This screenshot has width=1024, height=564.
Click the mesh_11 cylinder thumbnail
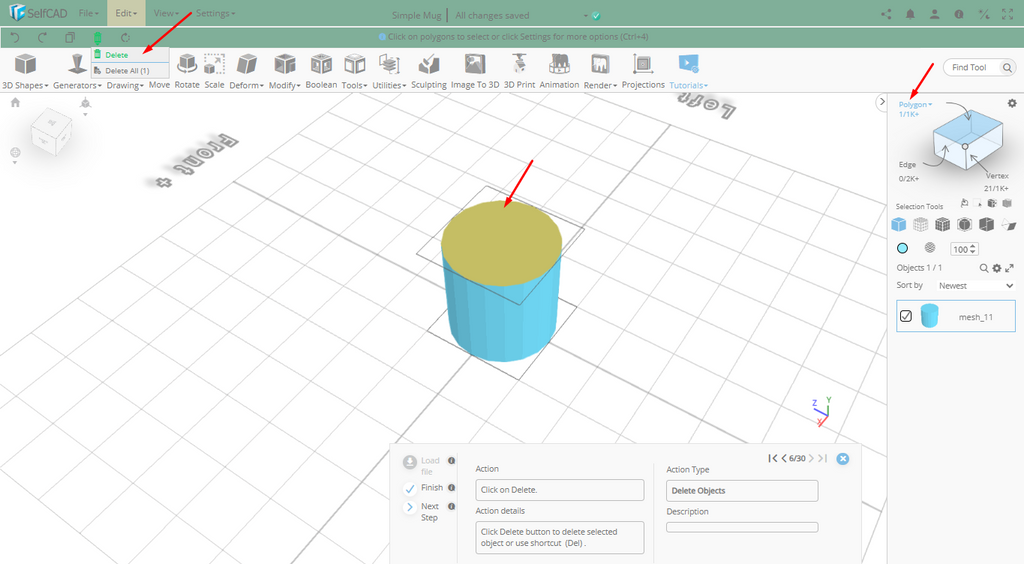[x=929, y=316]
